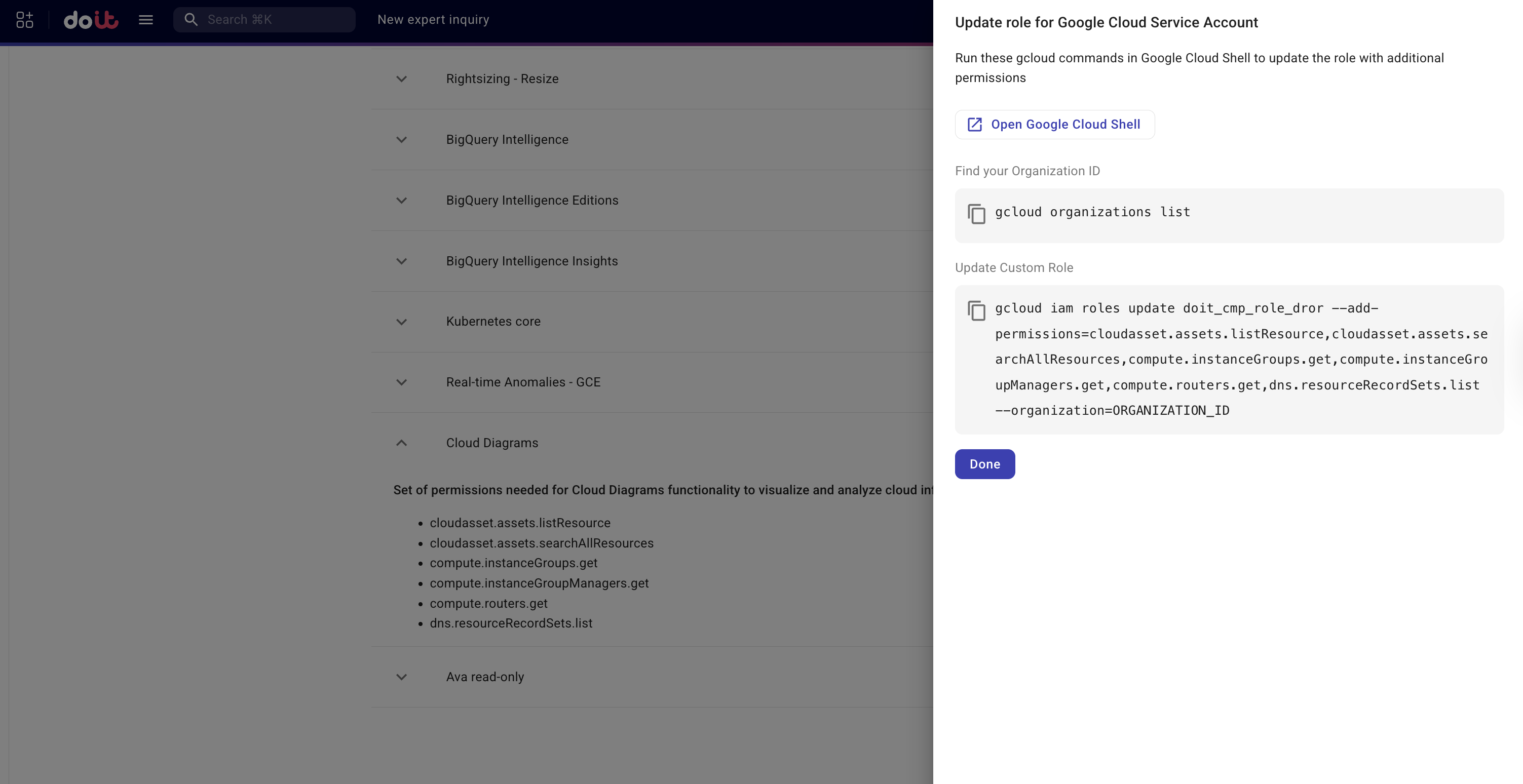Open New expert inquiry
Image resolution: width=1523 pixels, height=784 pixels.
[x=433, y=20]
